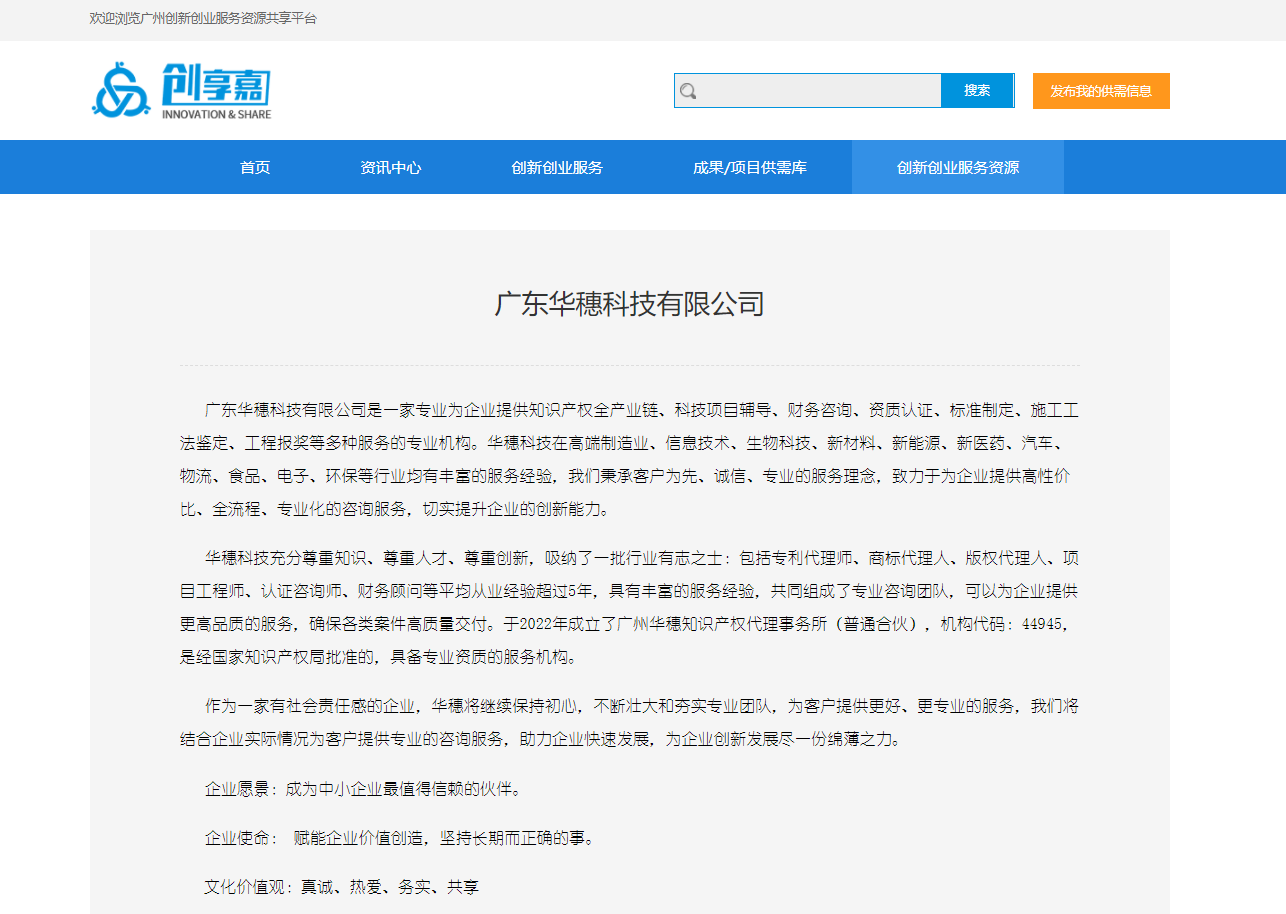Select the 创新创业服务资源 nav tab

(958, 167)
